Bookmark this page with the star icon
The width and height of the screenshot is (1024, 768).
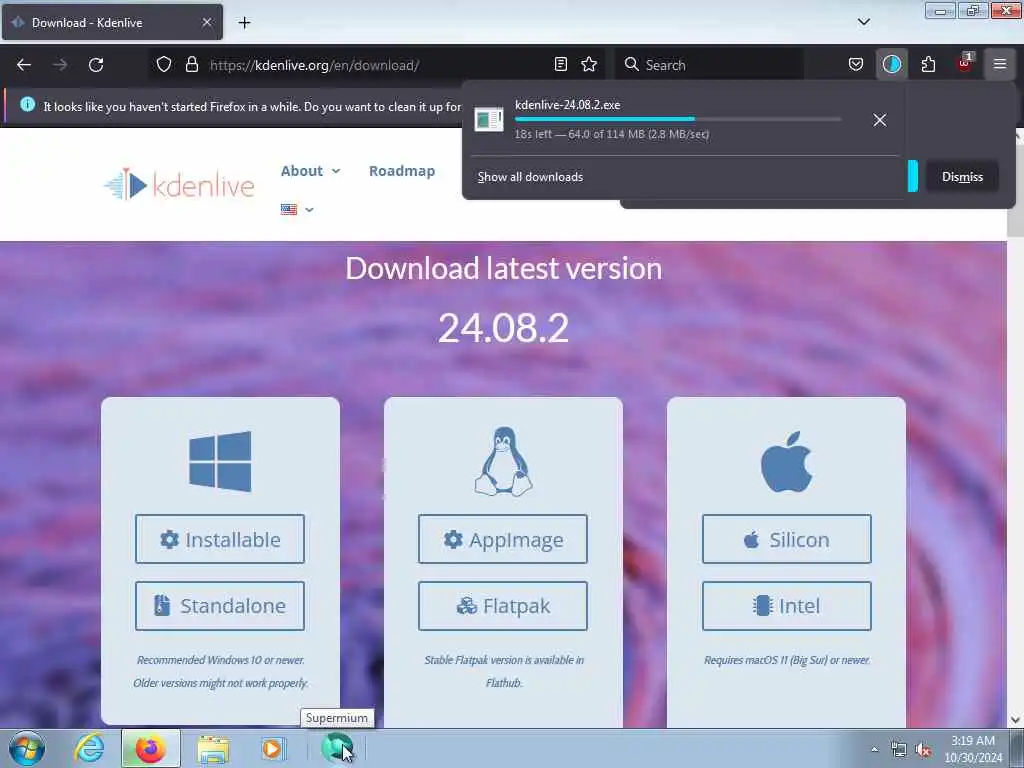[x=589, y=64]
